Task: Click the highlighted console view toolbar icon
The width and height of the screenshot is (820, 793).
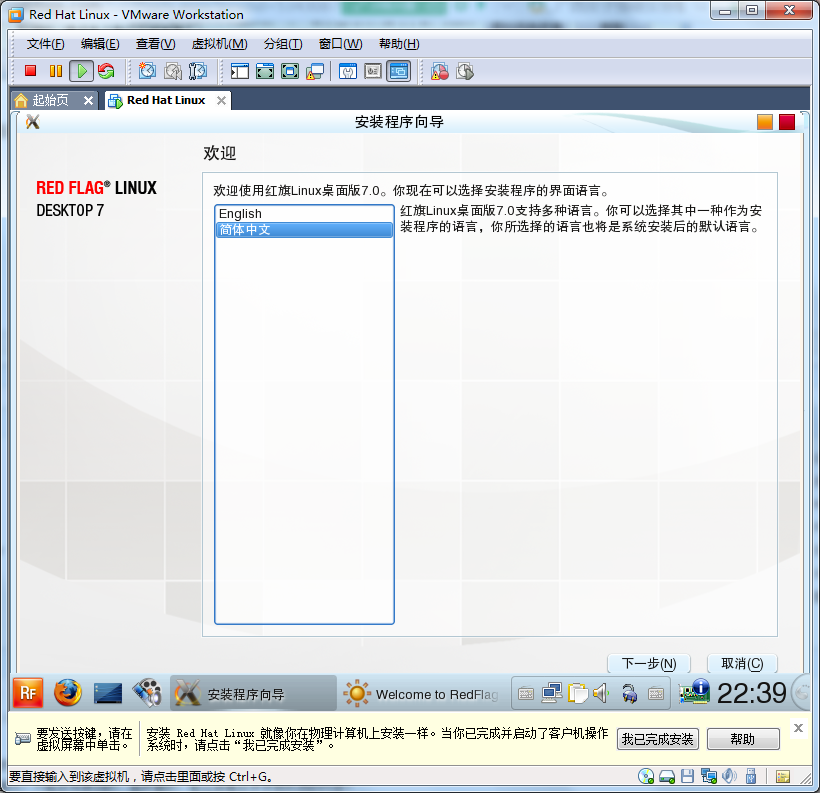Action: pos(398,71)
